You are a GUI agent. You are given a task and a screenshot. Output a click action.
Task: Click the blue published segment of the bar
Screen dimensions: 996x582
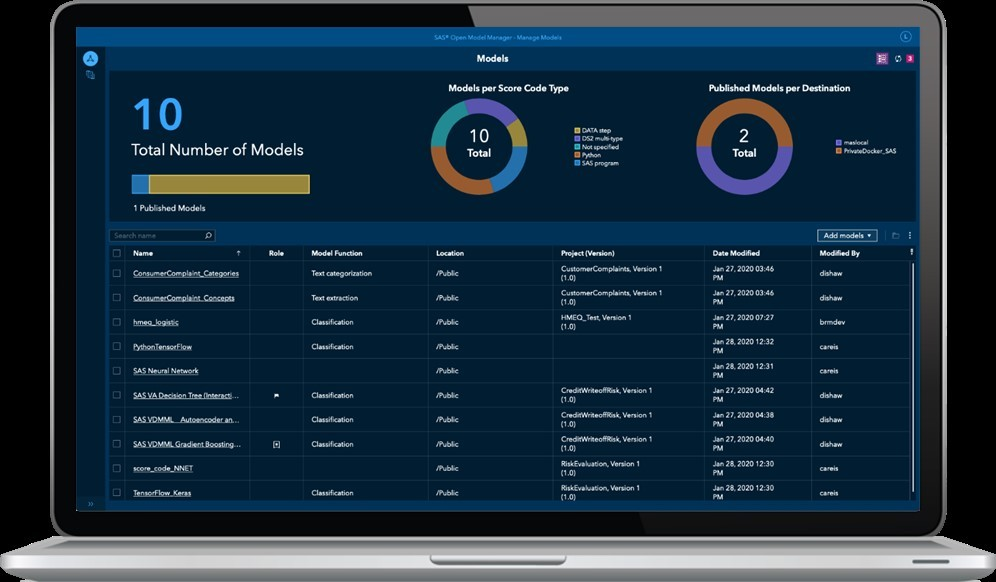(x=140, y=184)
